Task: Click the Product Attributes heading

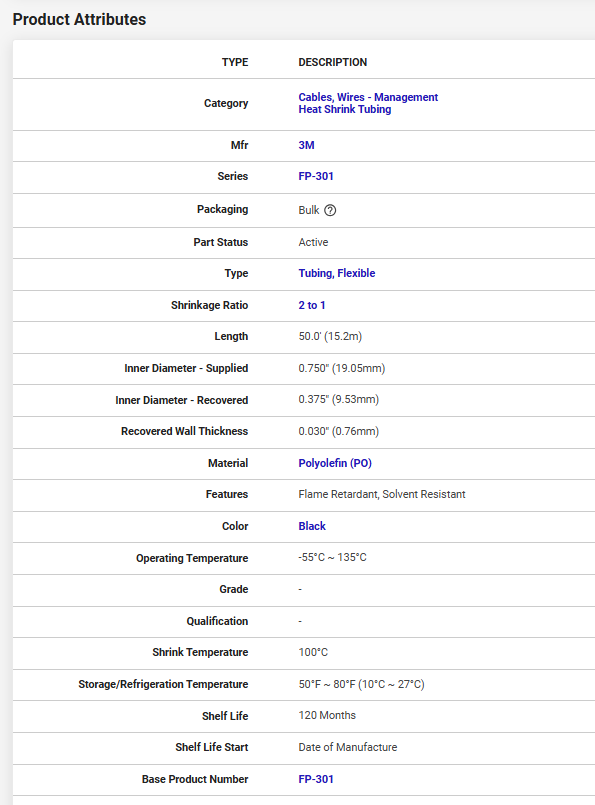Action: point(80,20)
